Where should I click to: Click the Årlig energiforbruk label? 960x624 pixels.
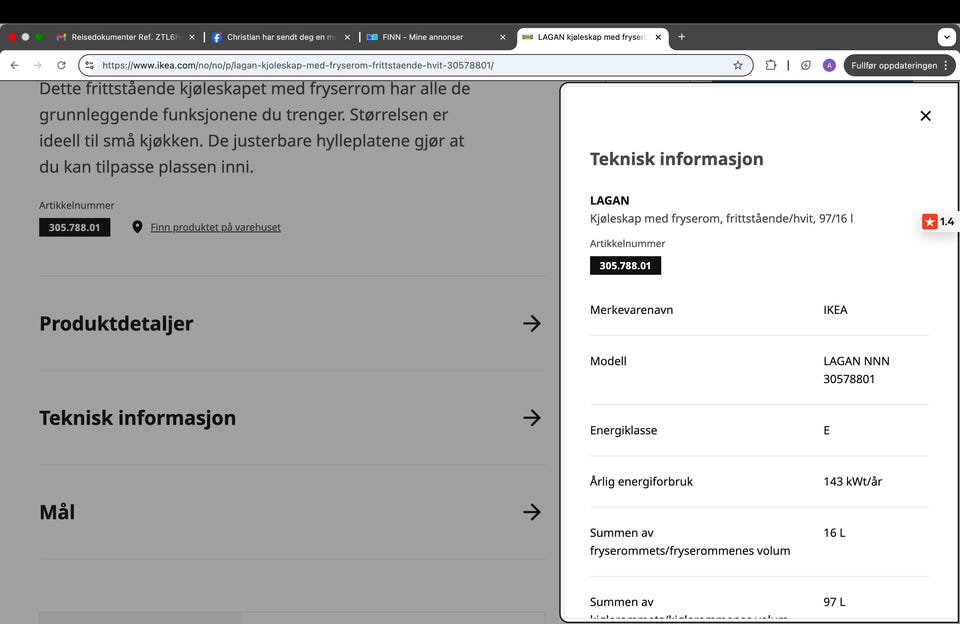pos(641,481)
